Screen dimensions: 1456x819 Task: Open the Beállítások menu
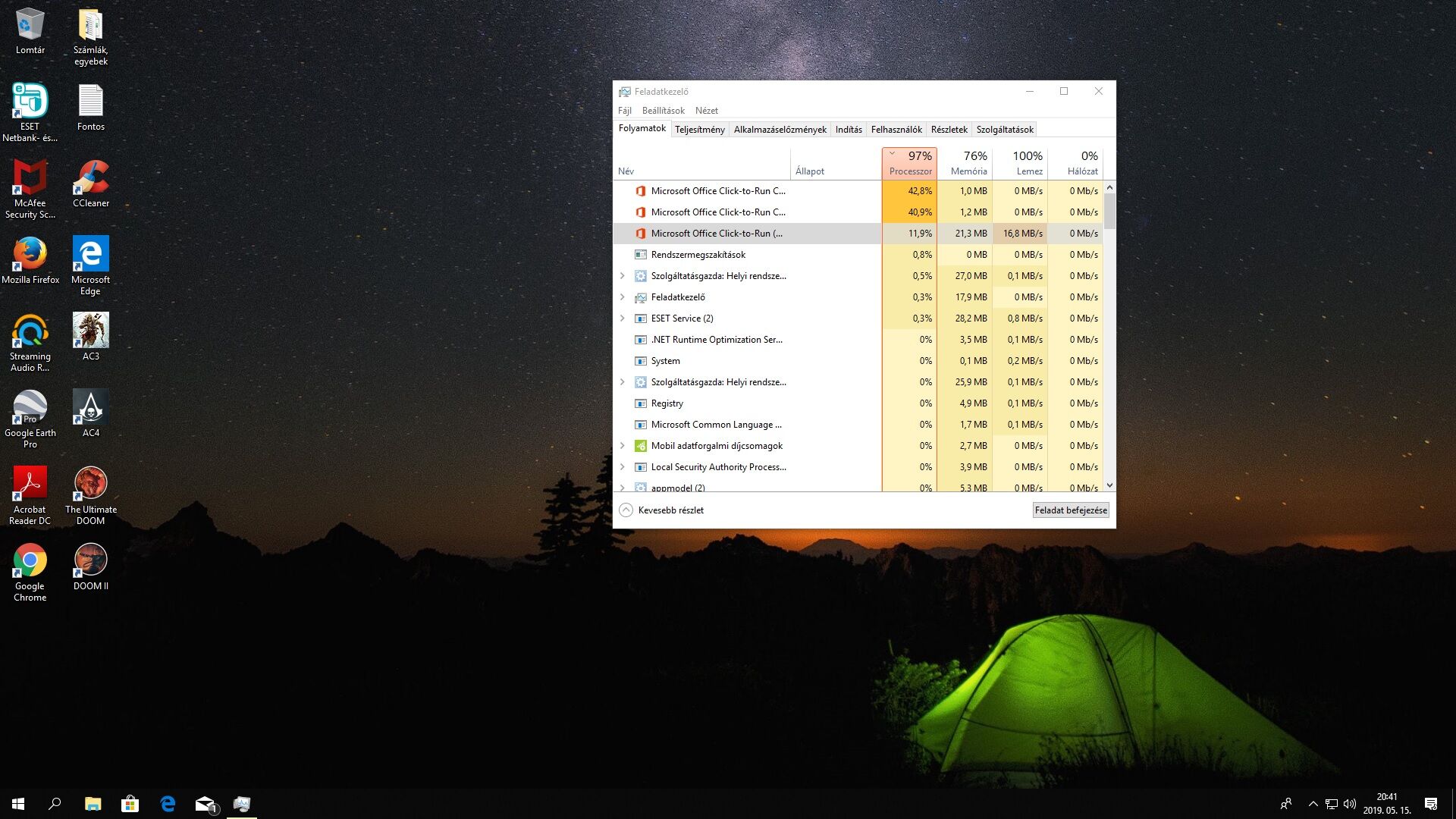click(x=663, y=111)
